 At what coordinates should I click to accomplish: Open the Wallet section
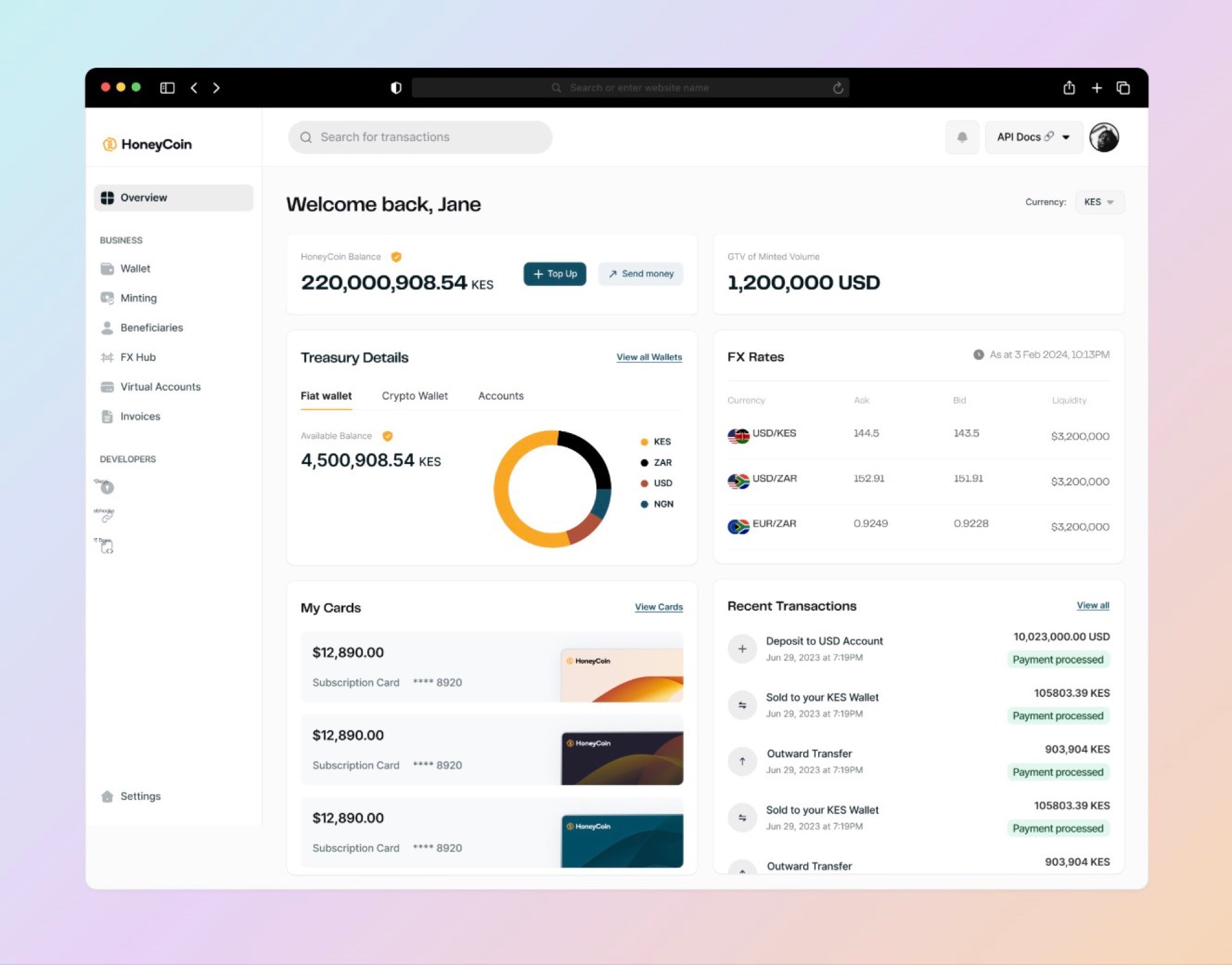(x=125, y=269)
